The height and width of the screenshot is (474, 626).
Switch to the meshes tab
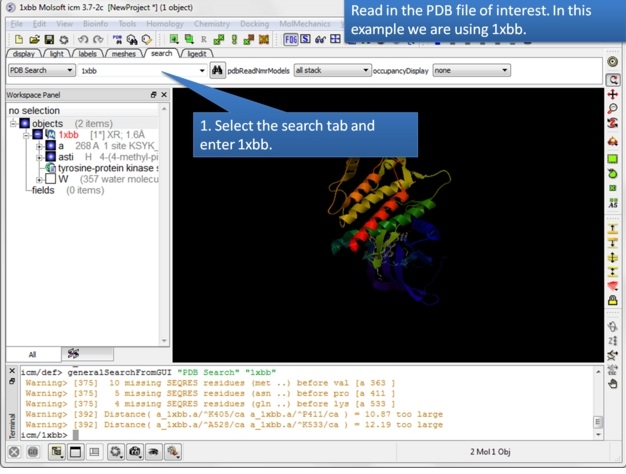[x=124, y=54]
